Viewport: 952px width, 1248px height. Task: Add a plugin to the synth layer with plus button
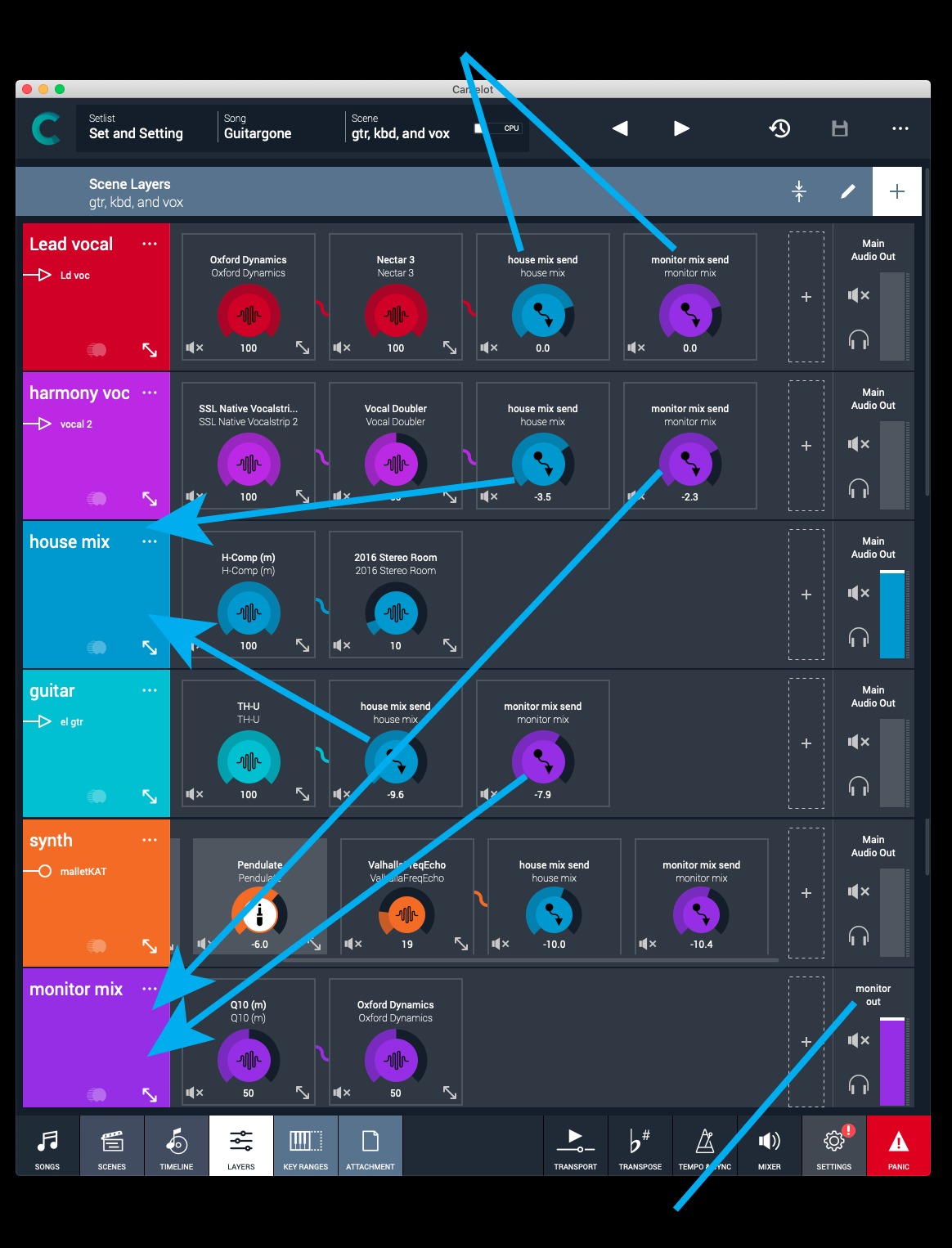tap(806, 892)
